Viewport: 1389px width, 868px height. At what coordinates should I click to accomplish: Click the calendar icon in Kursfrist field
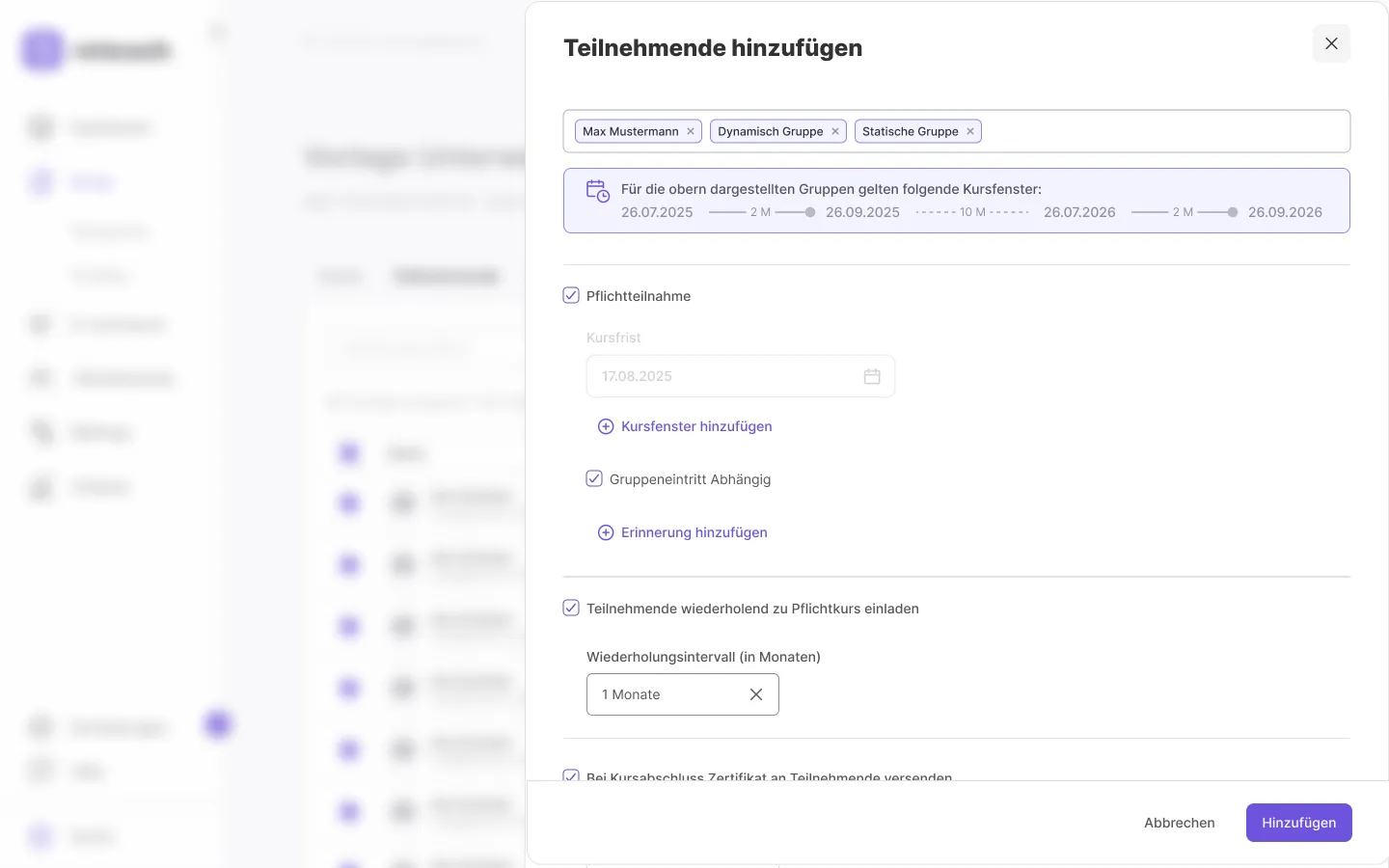tap(872, 376)
